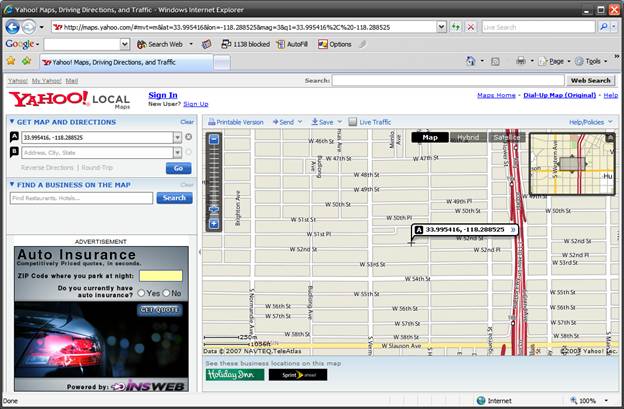Screen dimensions: 624x409
Task: Click the Add to Favorites icon
Action: (27, 61)
